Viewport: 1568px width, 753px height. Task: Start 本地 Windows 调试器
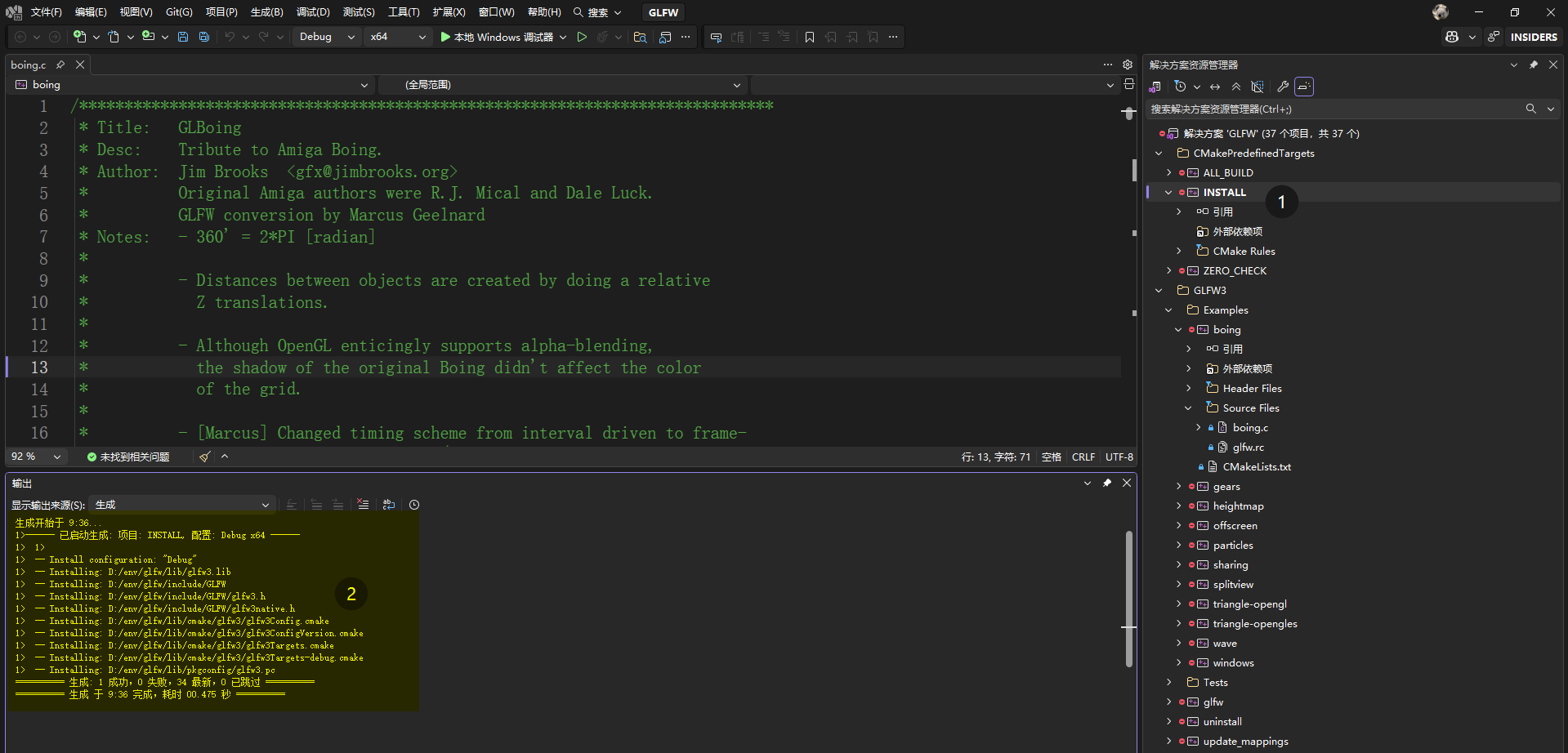(x=497, y=37)
